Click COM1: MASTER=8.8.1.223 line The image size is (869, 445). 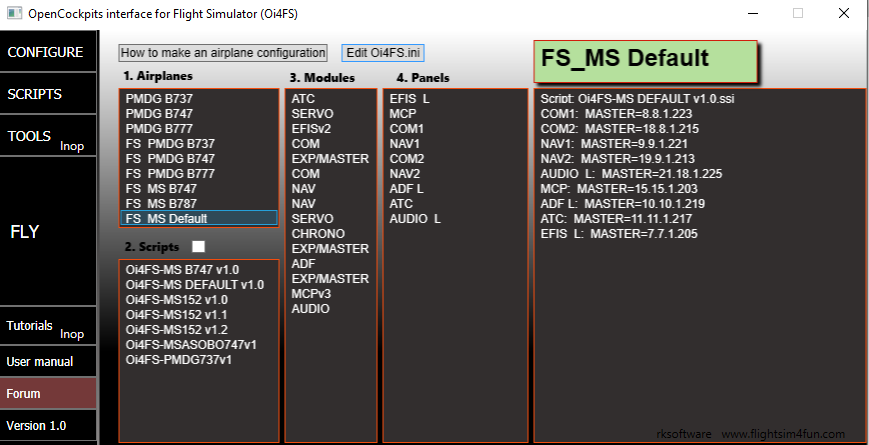(616, 114)
